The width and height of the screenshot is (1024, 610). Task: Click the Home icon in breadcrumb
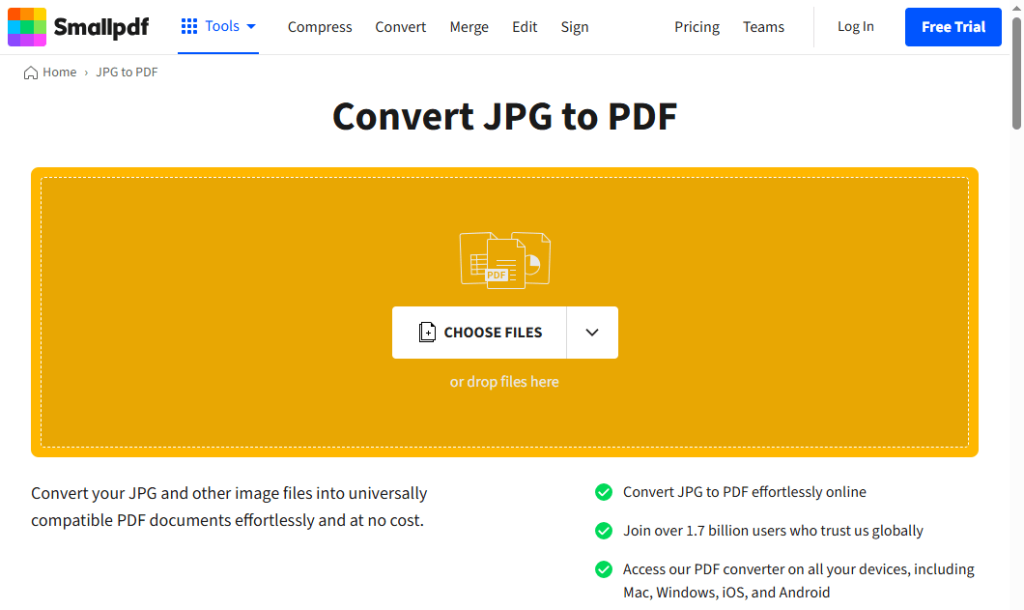tap(31, 72)
